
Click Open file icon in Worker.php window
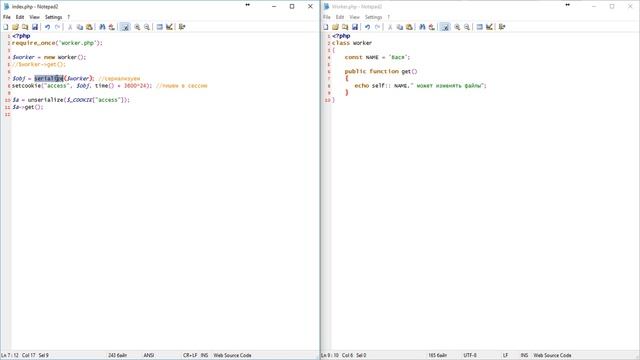click(x=336, y=27)
